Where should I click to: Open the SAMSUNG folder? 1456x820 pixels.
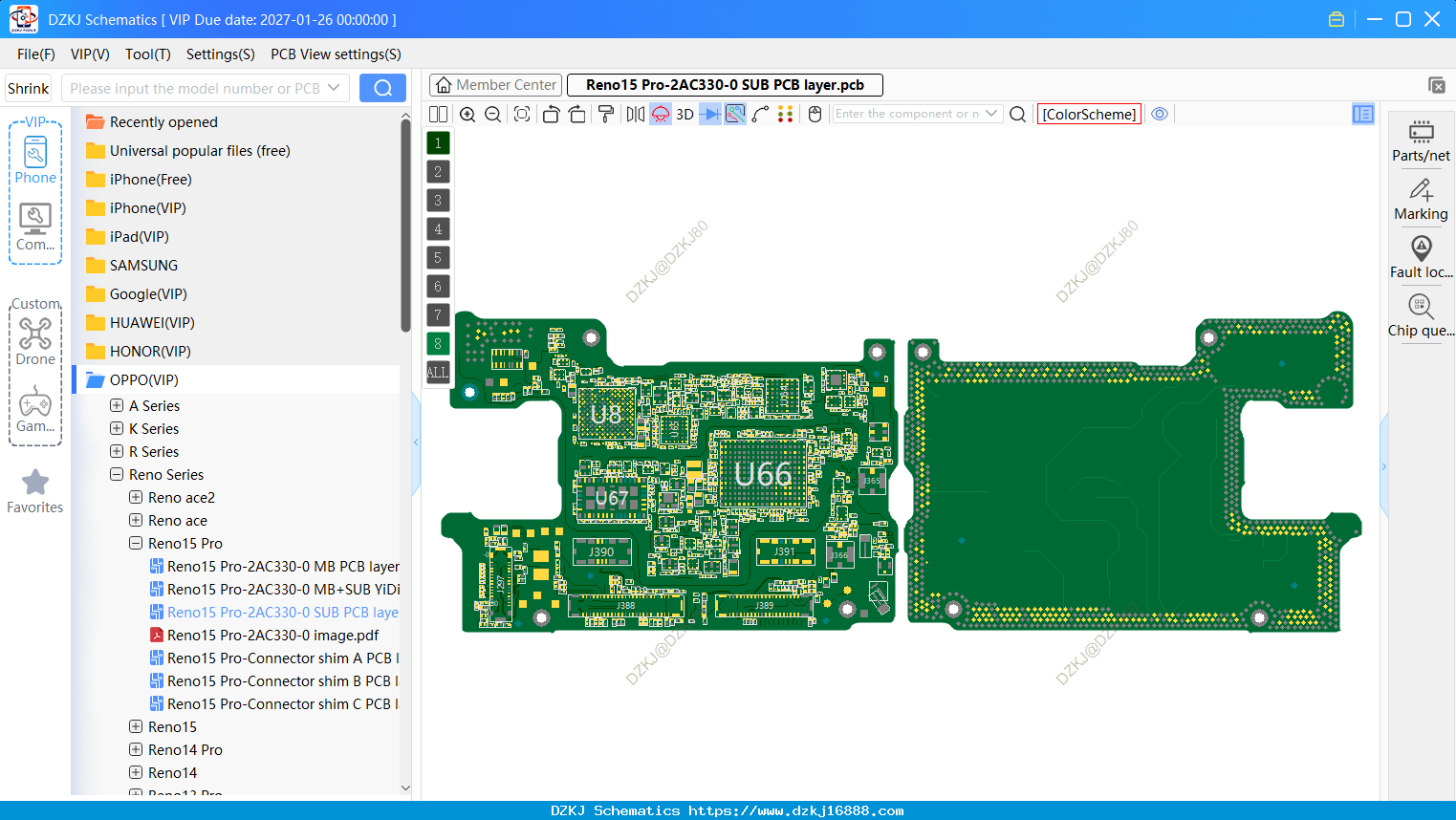[x=132, y=266]
